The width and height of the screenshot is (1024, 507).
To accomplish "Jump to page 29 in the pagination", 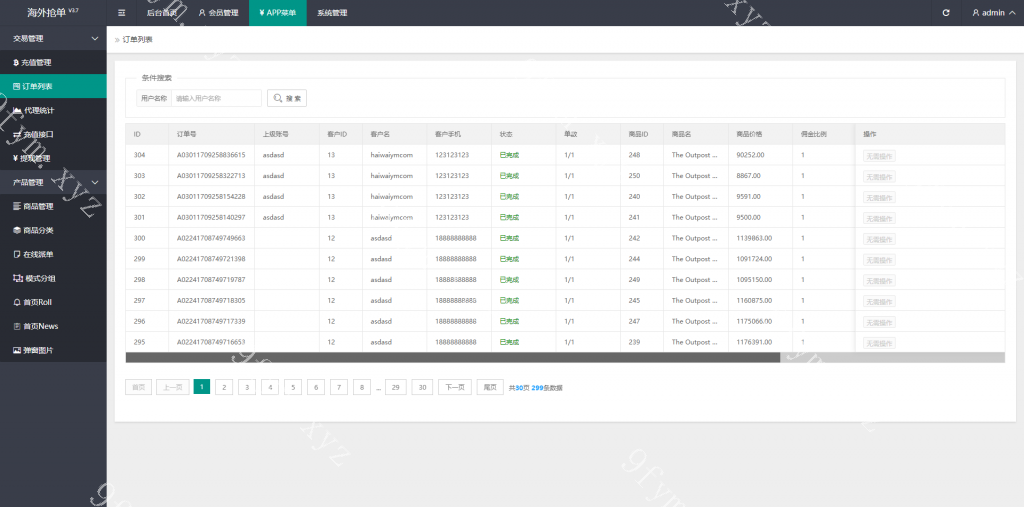I will (x=396, y=387).
